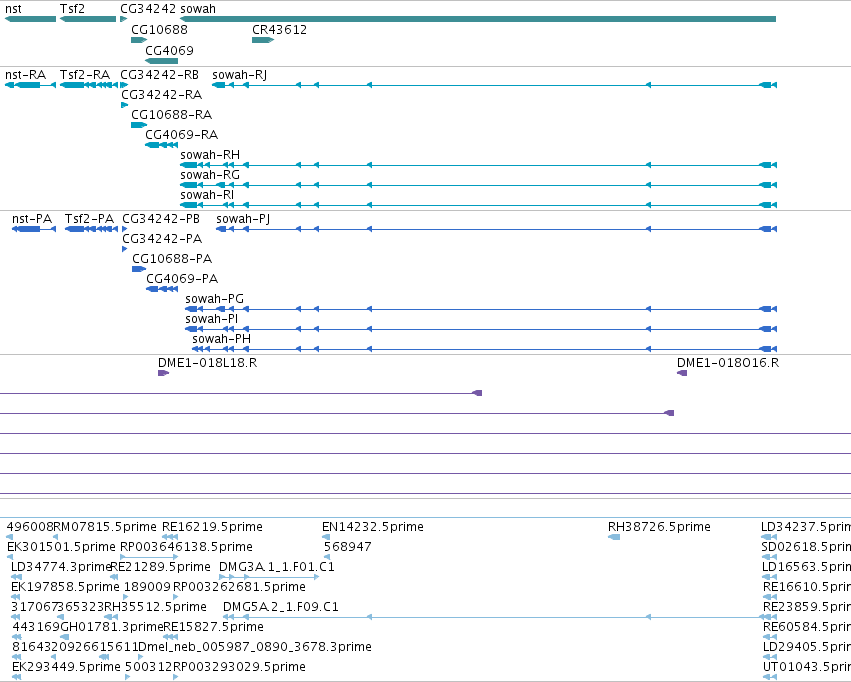Click protein label sowah-PJ
The height and width of the screenshot is (682, 851).
(x=243, y=219)
